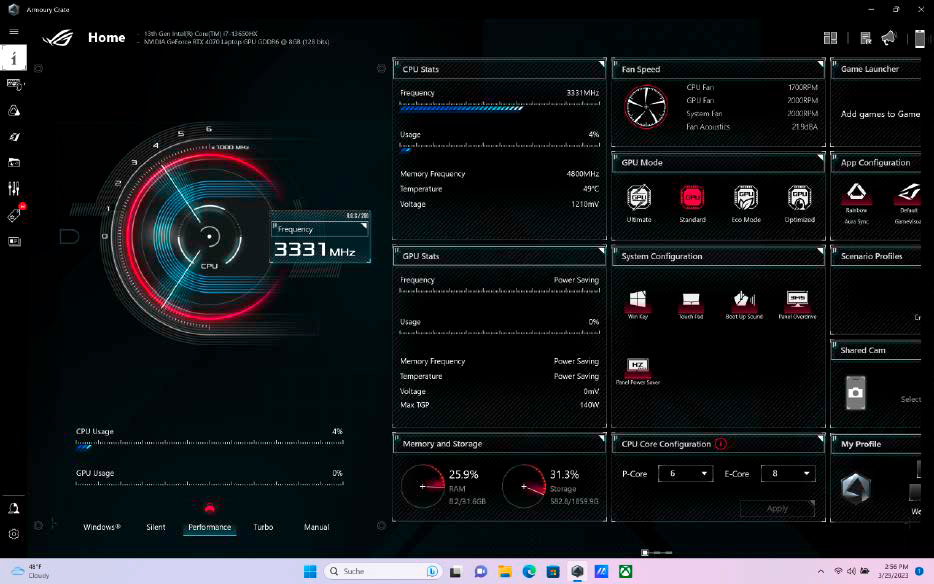934x584 pixels.
Task: Click the Fan Speed dial icon
Action: [645, 107]
